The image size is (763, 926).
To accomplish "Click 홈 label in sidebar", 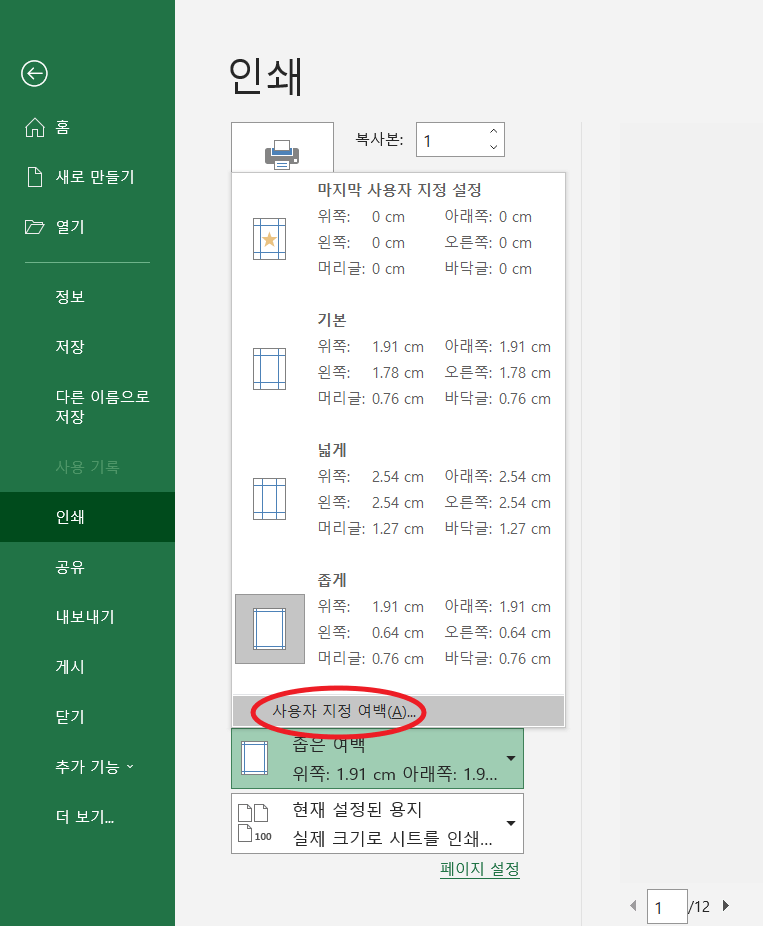I will (x=63, y=127).
